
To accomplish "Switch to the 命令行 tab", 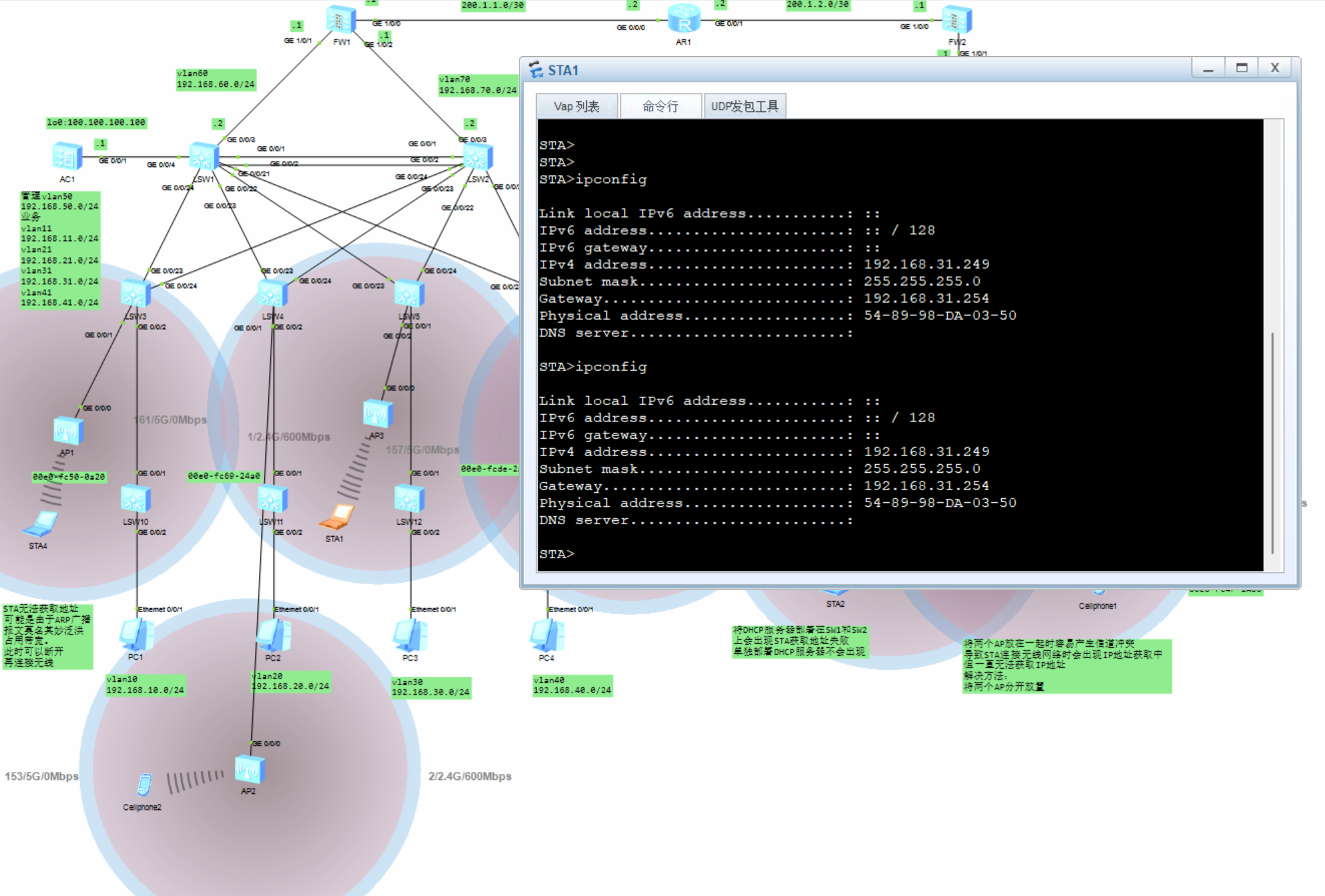I will click(660, 106).
